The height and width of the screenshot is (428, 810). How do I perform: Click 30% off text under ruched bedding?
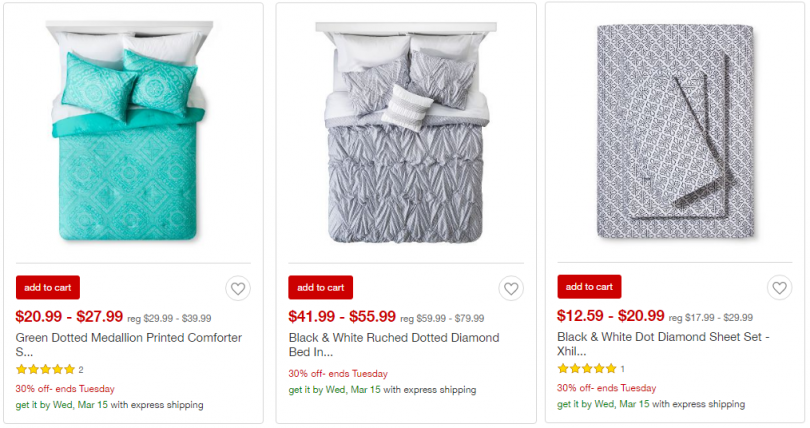tap(338, 373)
